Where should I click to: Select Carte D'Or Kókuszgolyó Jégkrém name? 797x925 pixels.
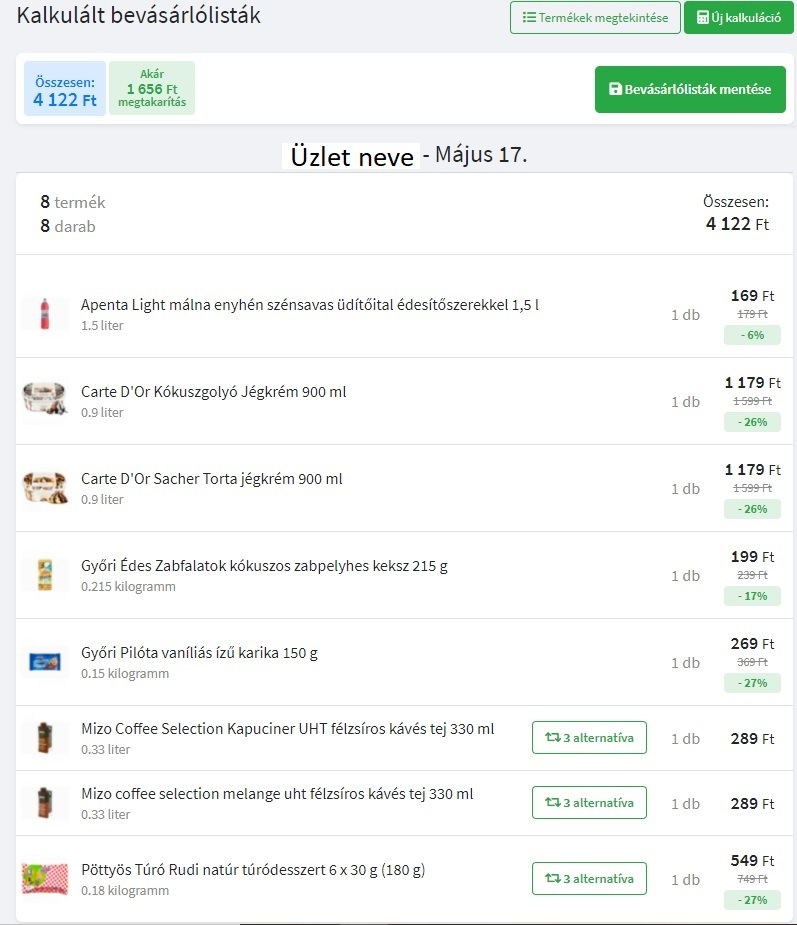[x=214, y=392]
